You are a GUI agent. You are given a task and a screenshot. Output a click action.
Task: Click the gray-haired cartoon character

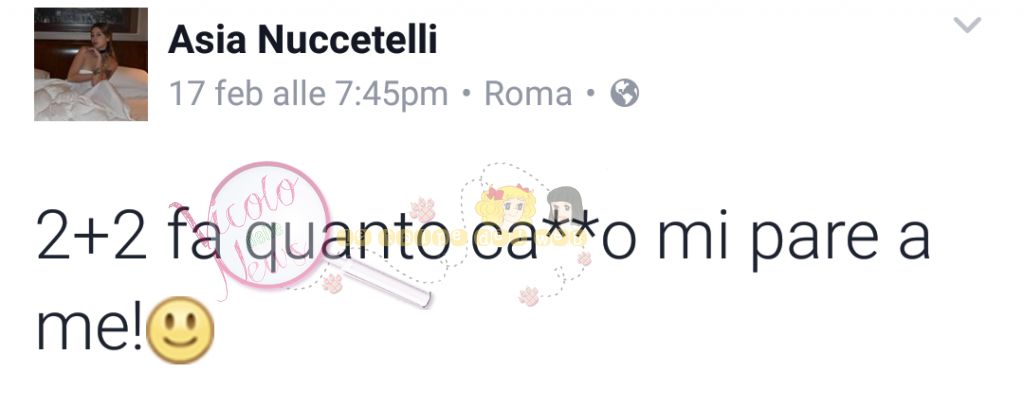coord(563,206)
